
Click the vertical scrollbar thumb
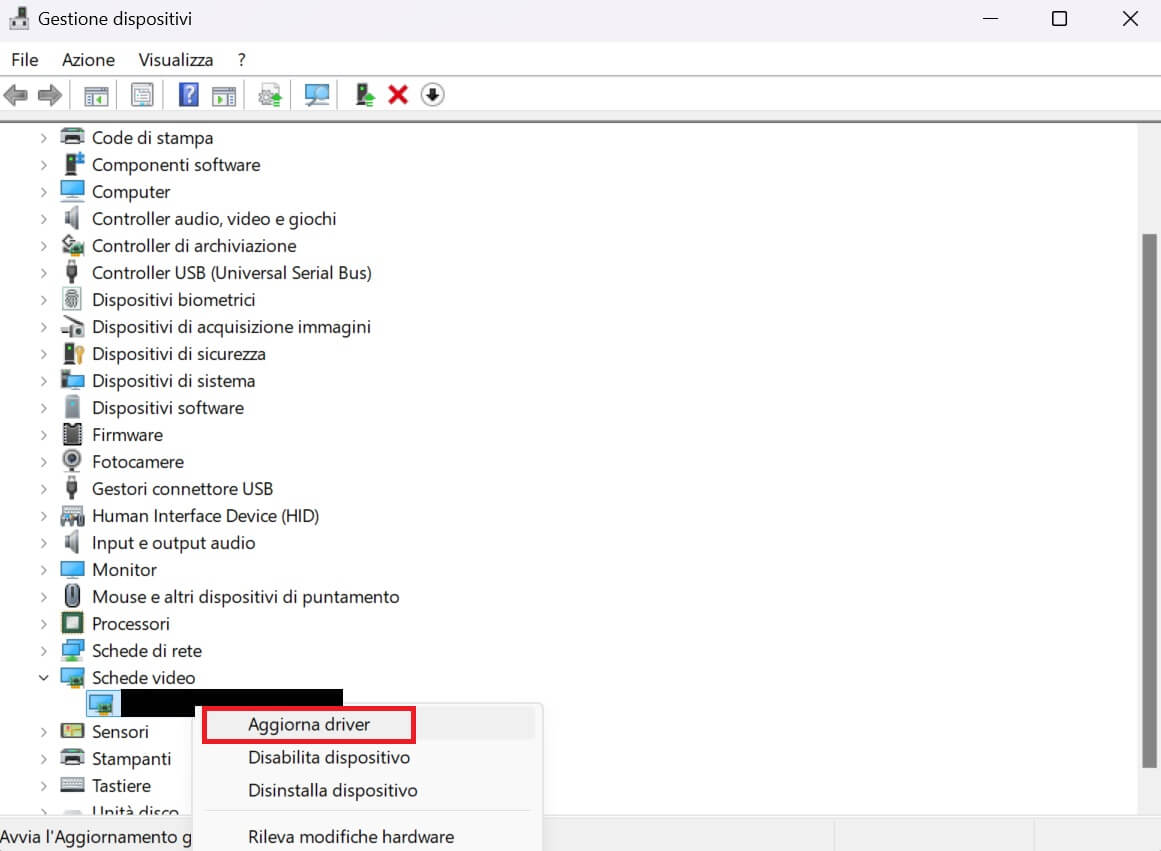[x=1149, y=501]
